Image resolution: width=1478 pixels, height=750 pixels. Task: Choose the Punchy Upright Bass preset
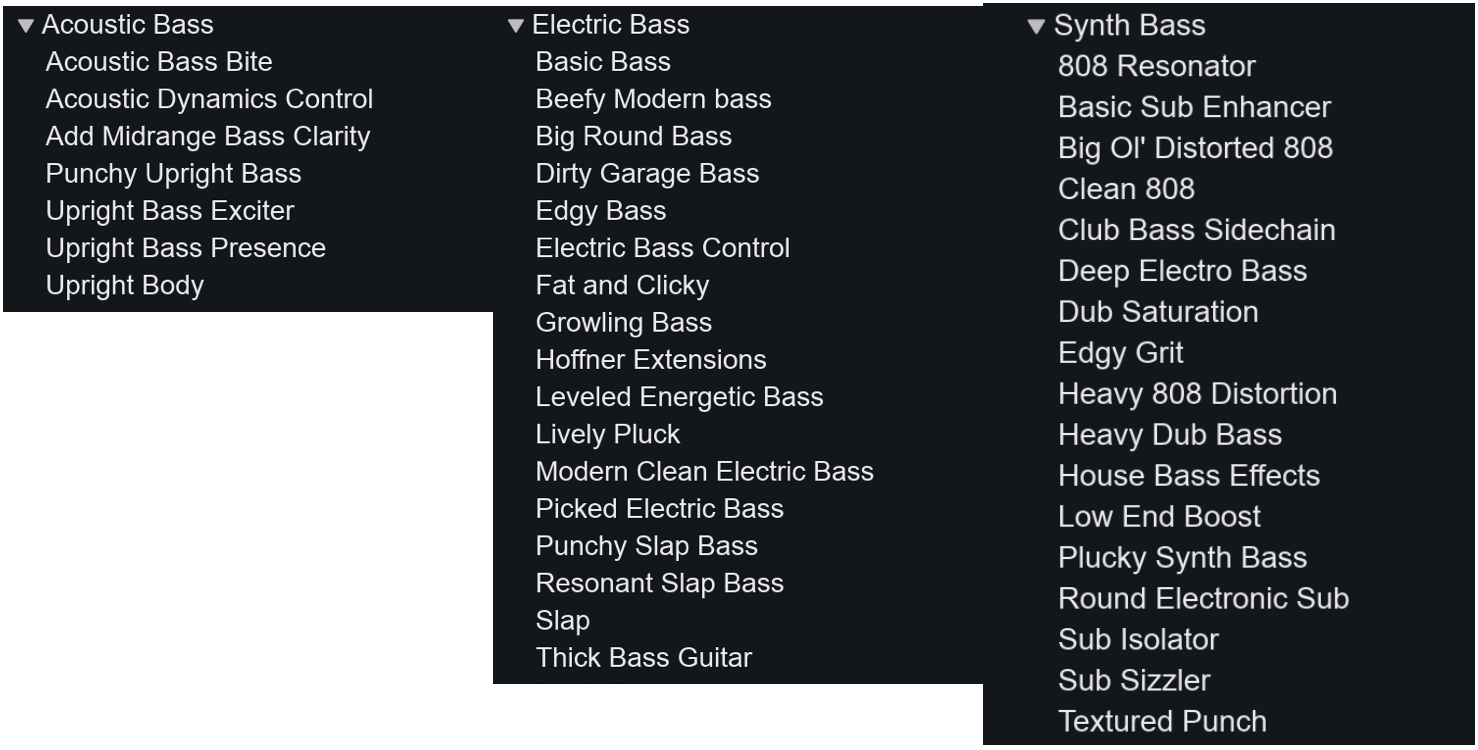point(173,174)
